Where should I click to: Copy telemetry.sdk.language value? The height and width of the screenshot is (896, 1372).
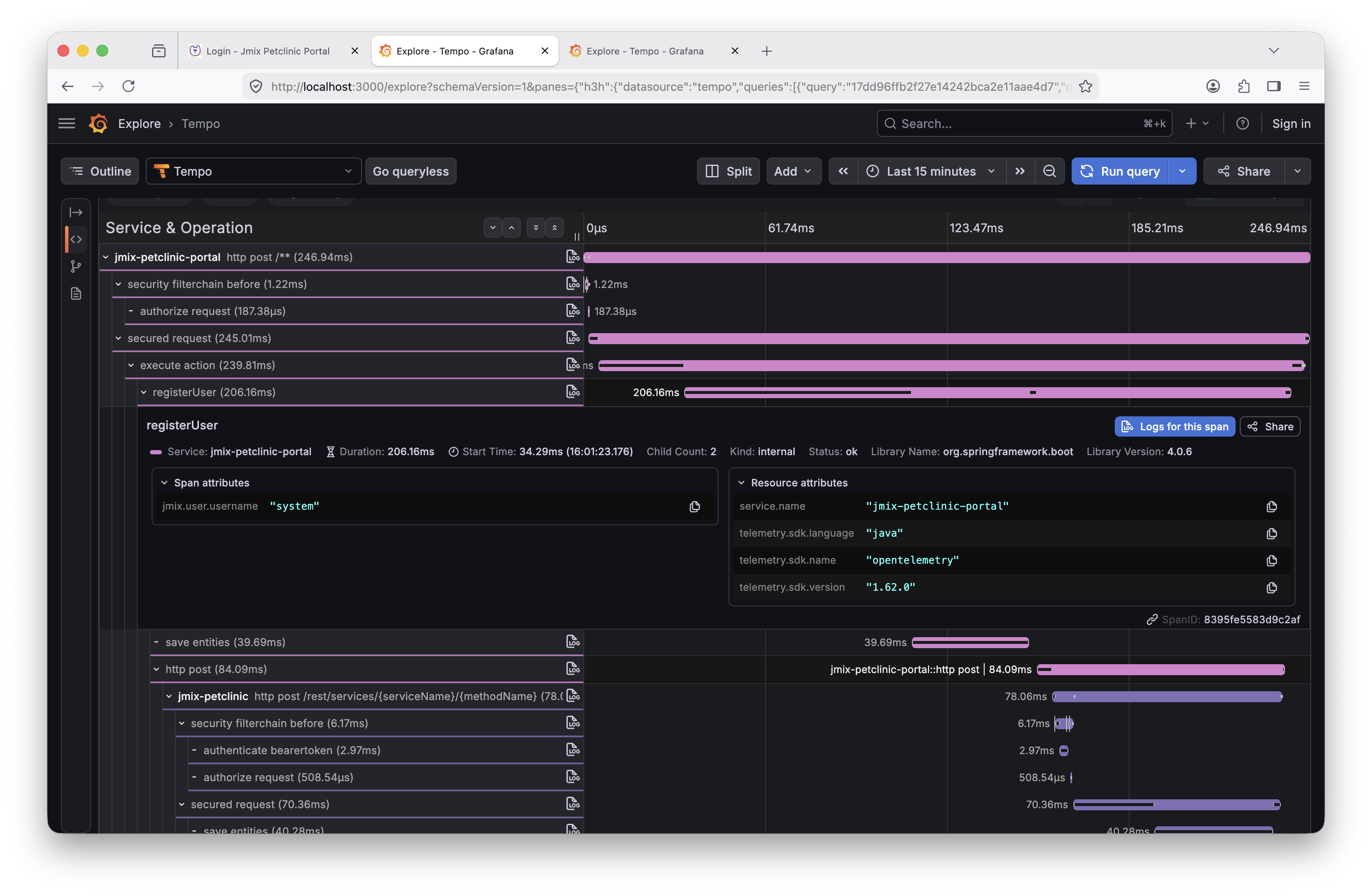coord(1272,534)
